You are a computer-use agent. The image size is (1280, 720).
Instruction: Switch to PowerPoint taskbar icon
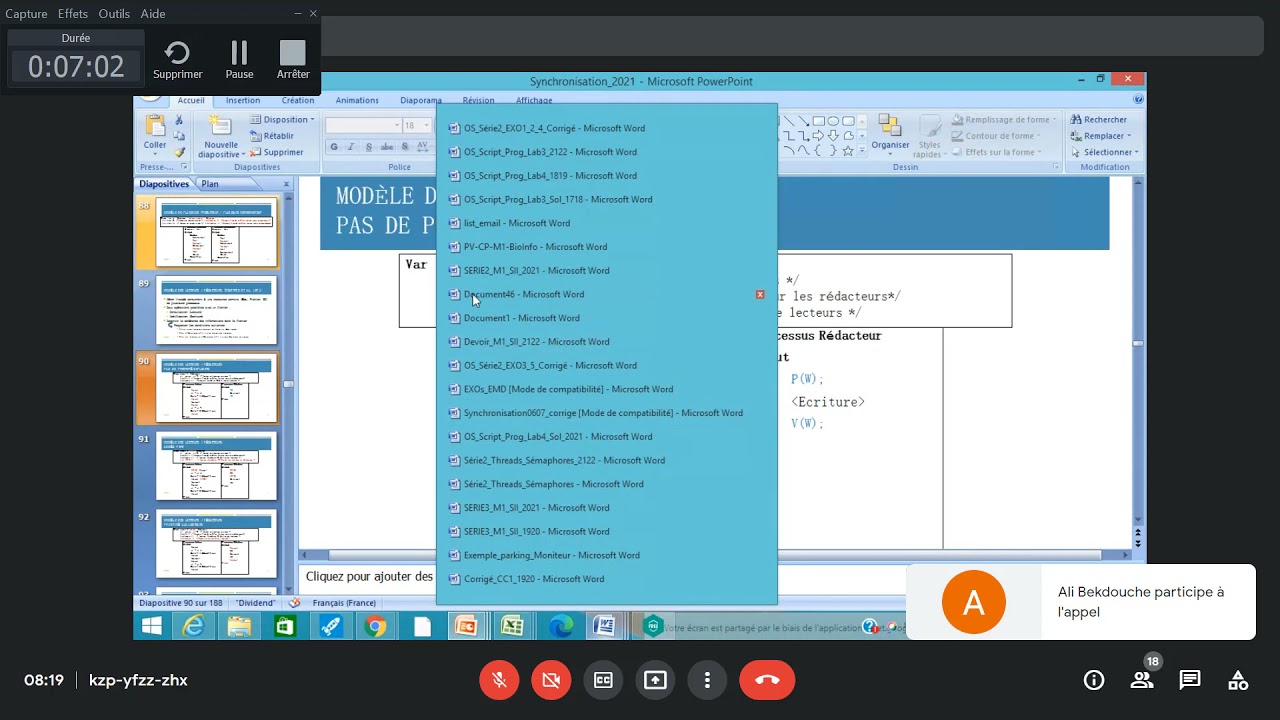pyautogui.click(x=466, y=626)
